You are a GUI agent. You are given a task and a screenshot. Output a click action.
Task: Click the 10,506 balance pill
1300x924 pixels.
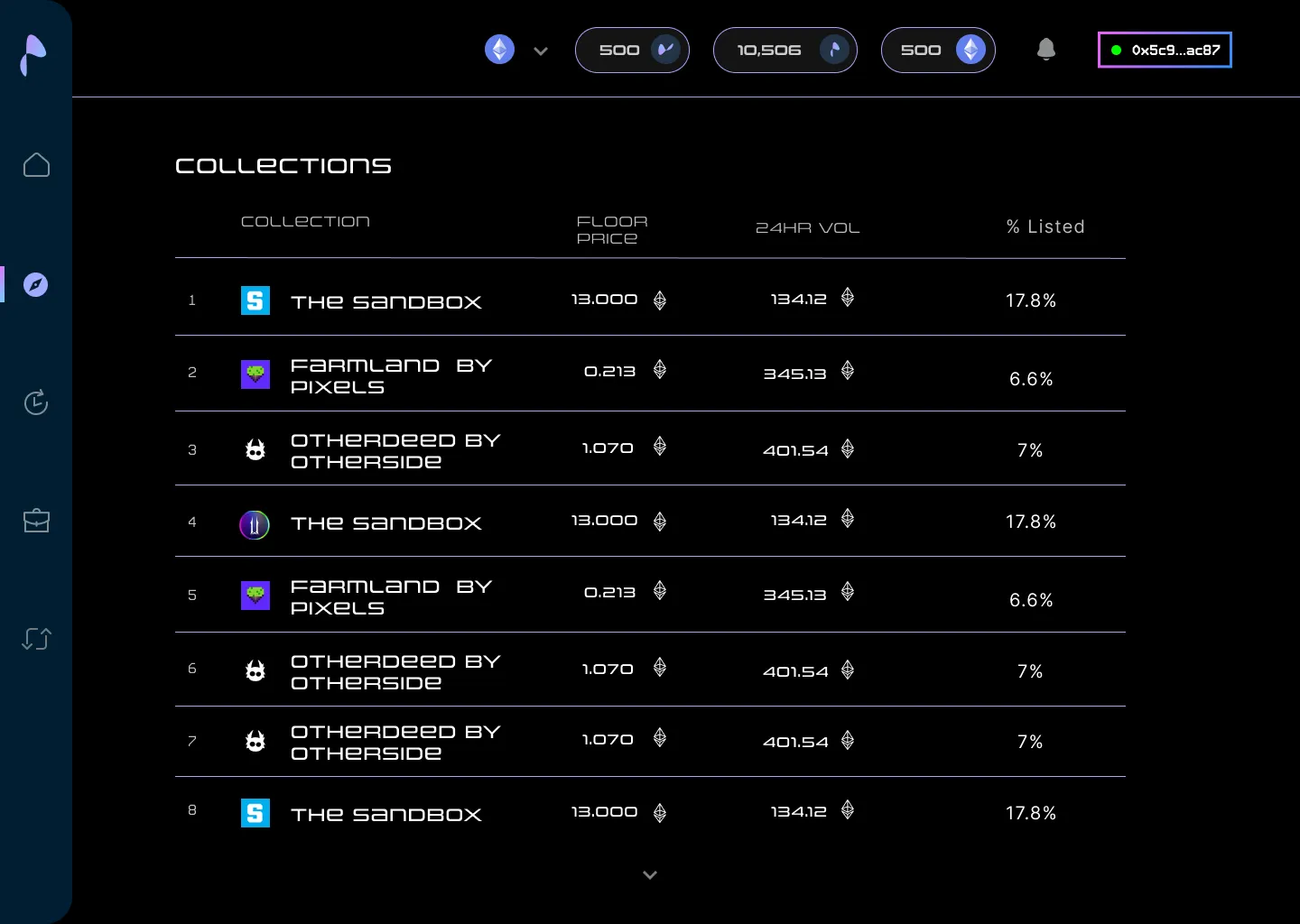click(785, 50)
